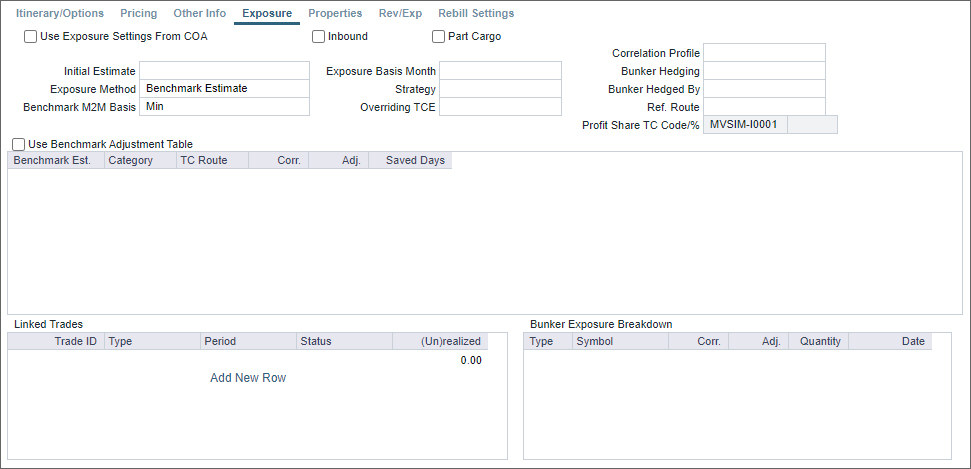Click the Strategy field
Screen dimensions: 971x469
[x=500, y=89]
